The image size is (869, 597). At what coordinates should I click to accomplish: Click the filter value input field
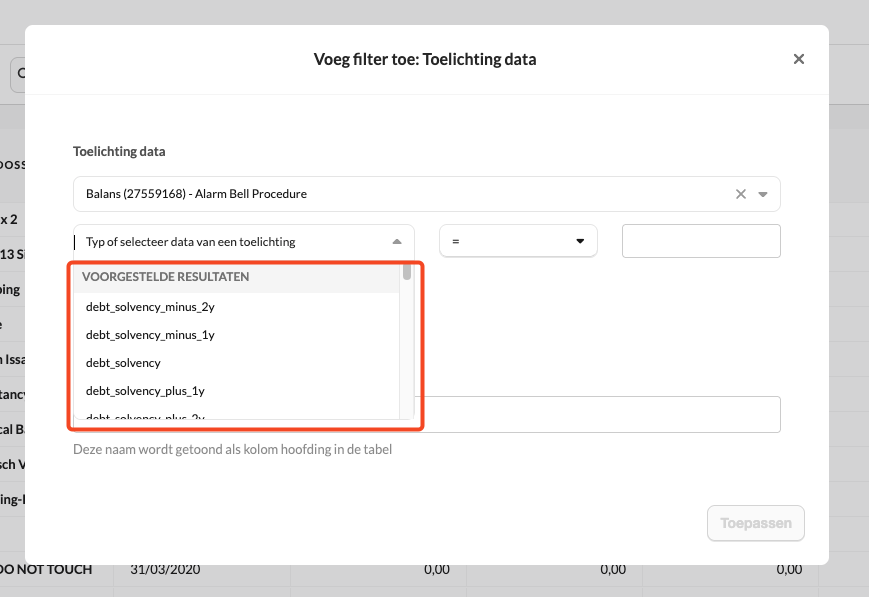pyautogui.click(x=701, y=241)
